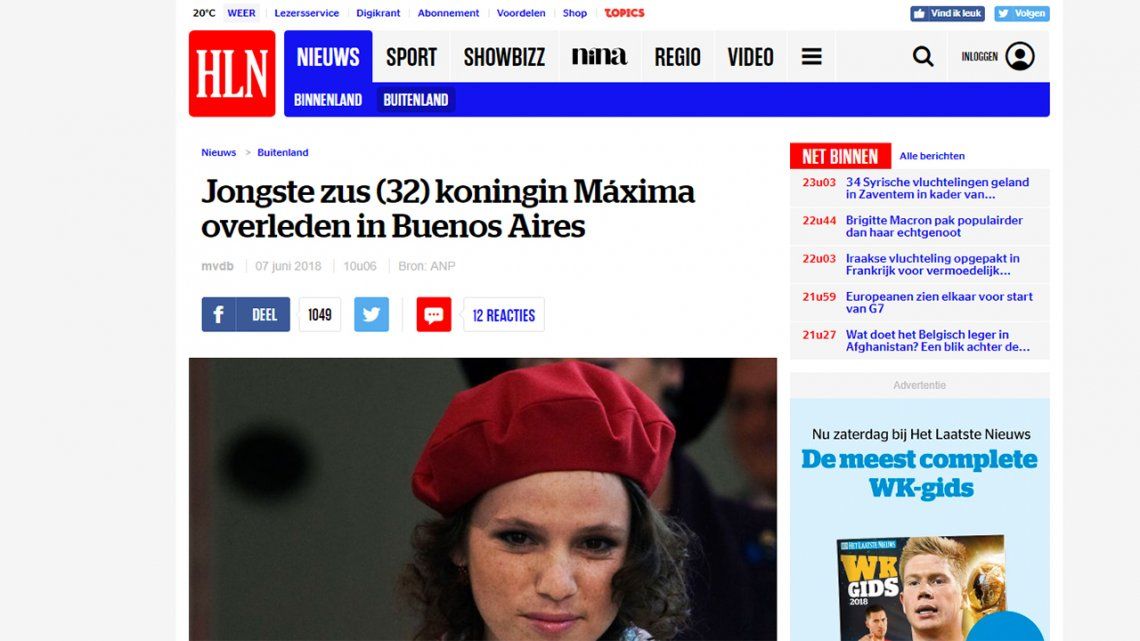Open the nina section logo
The image size is (1140, 641).
[x=599, y=56]
